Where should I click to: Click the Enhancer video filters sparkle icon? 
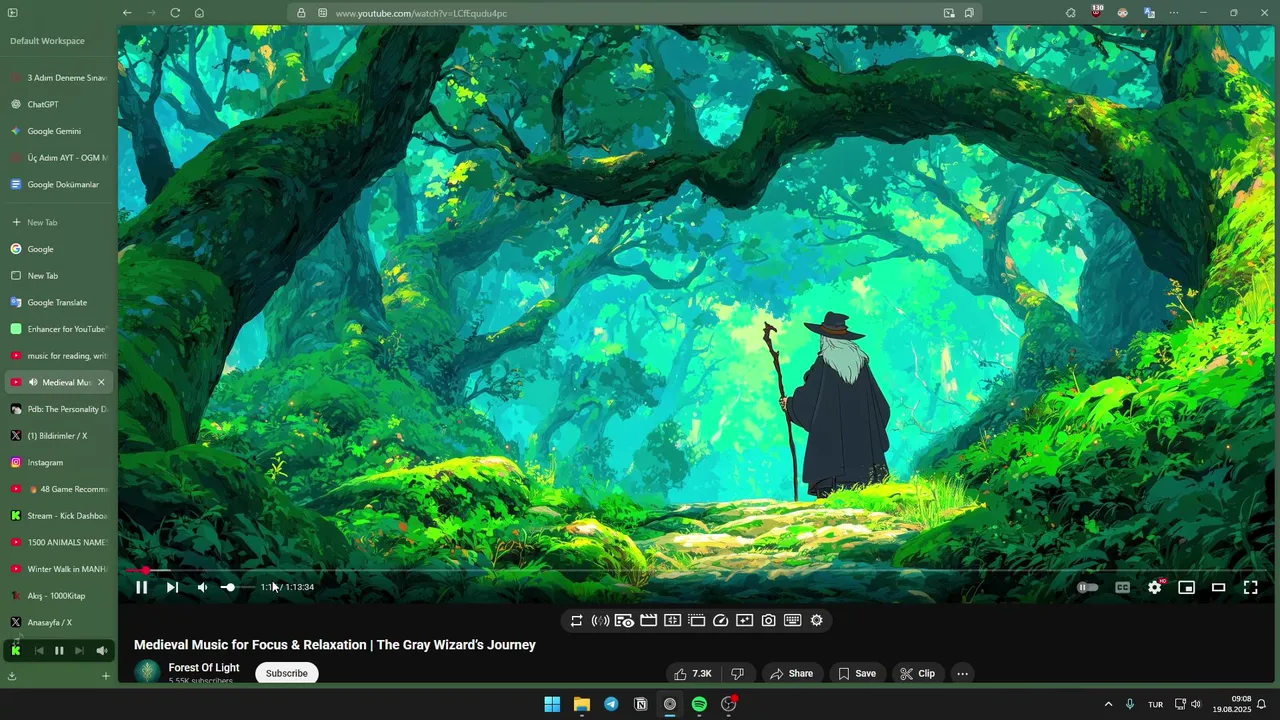click(x=744, y=620)
